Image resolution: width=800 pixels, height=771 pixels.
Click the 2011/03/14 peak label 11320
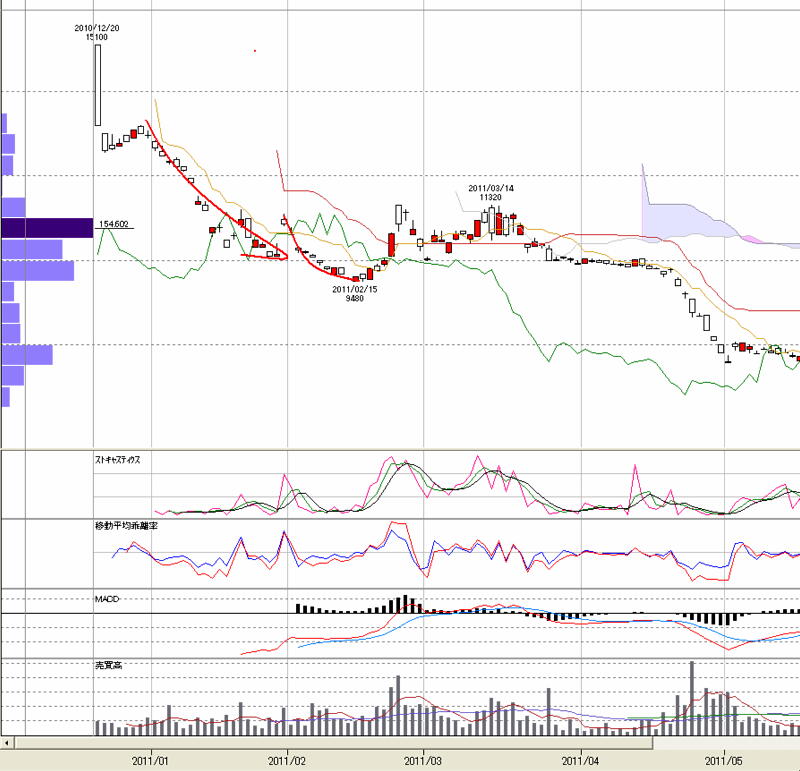pos(491,192)
